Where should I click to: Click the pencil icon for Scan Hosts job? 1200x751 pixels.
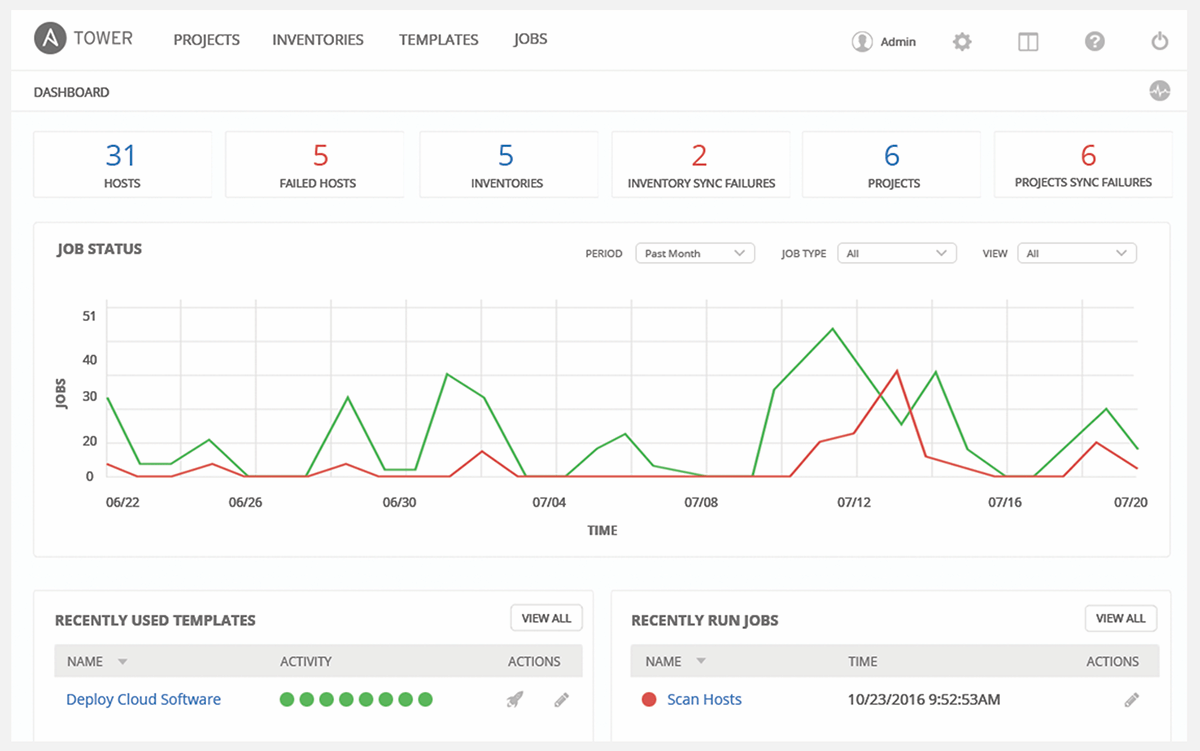point(1131,700)
